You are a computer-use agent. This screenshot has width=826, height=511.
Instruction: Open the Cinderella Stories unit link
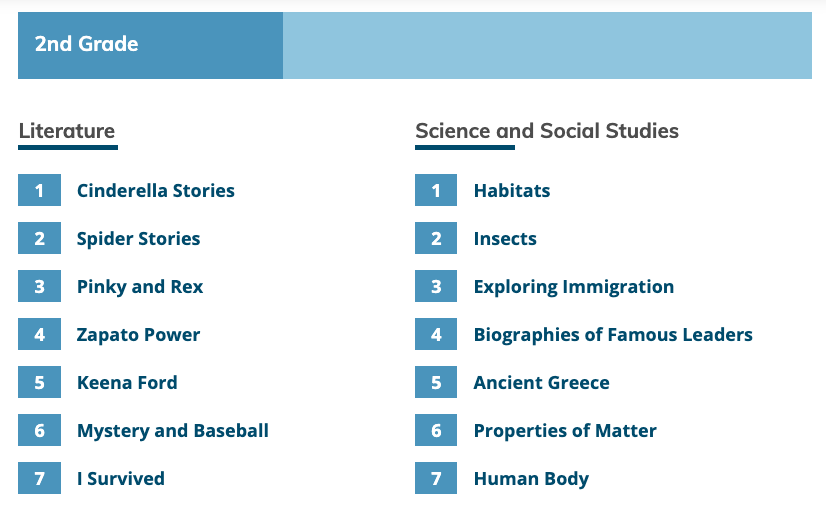click(x=156, y=190)
